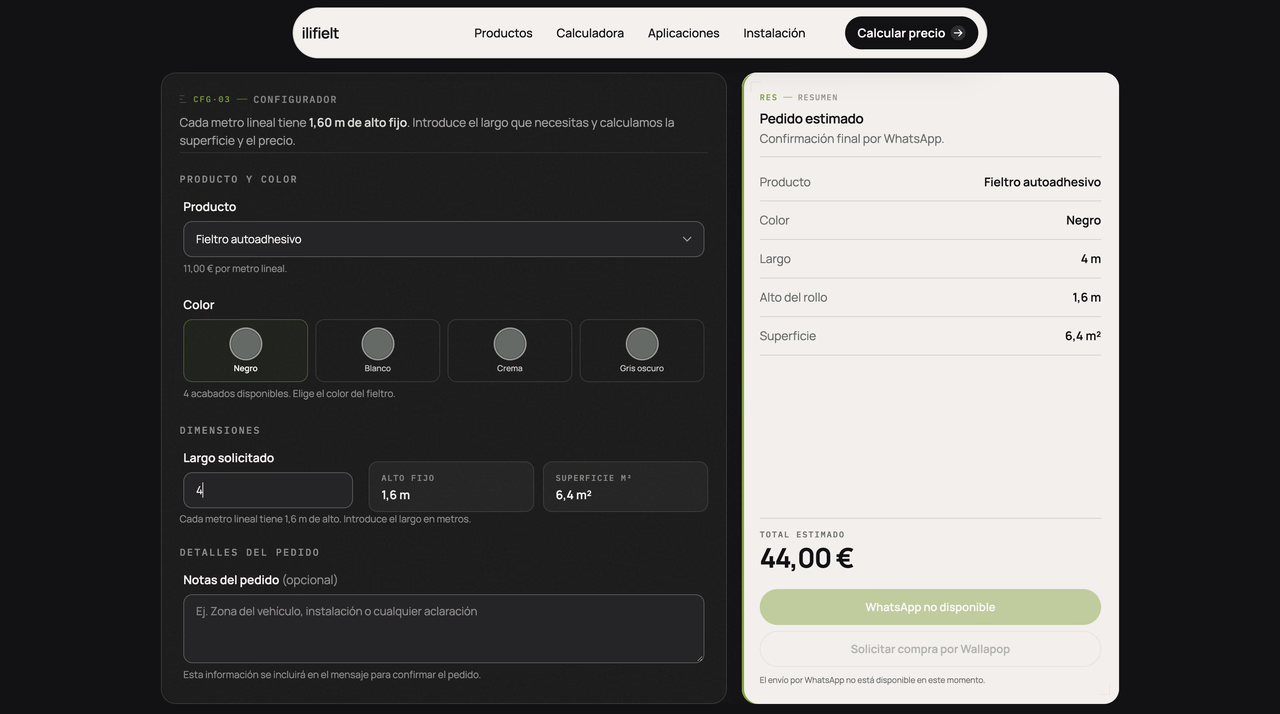Click the Superficie m² 6,4 m² box
The width and height of the screenshot is (1280, 714).
[625, 486]
